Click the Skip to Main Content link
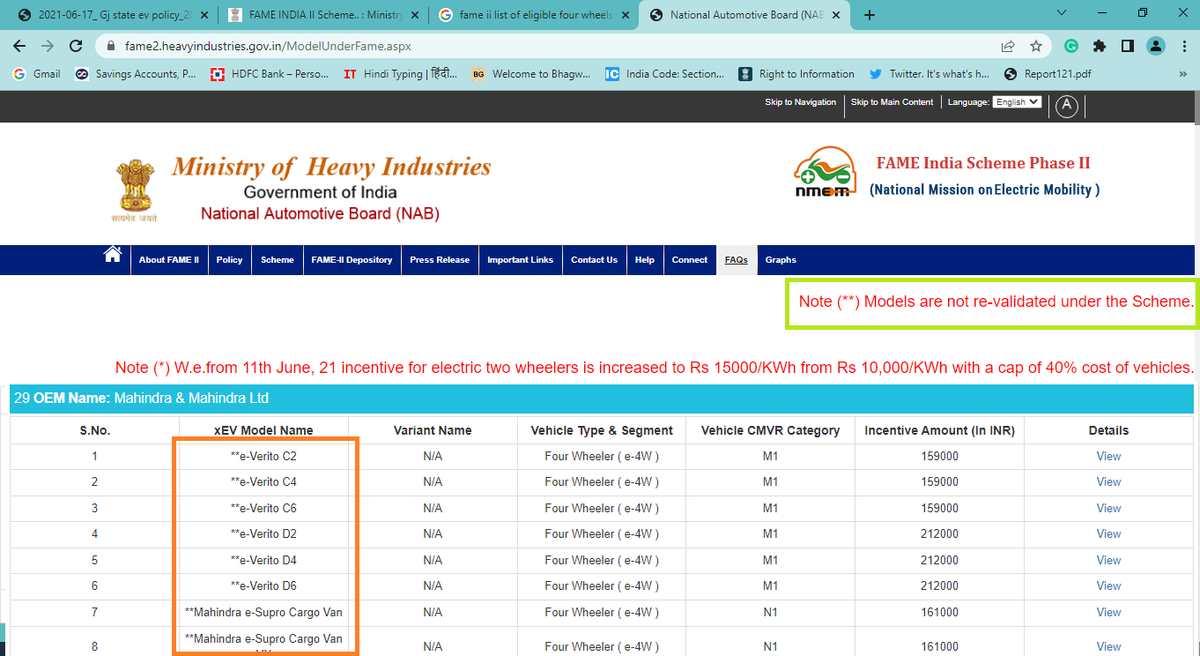 [892, 102]
